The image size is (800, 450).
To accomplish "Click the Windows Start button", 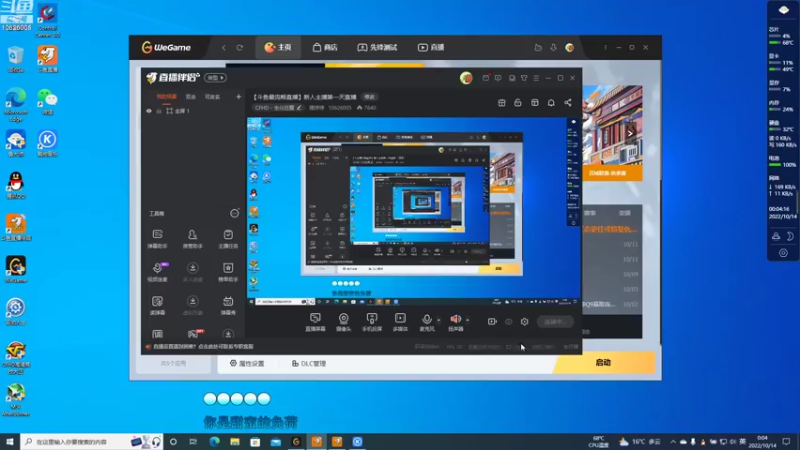I will pos(10,442).
